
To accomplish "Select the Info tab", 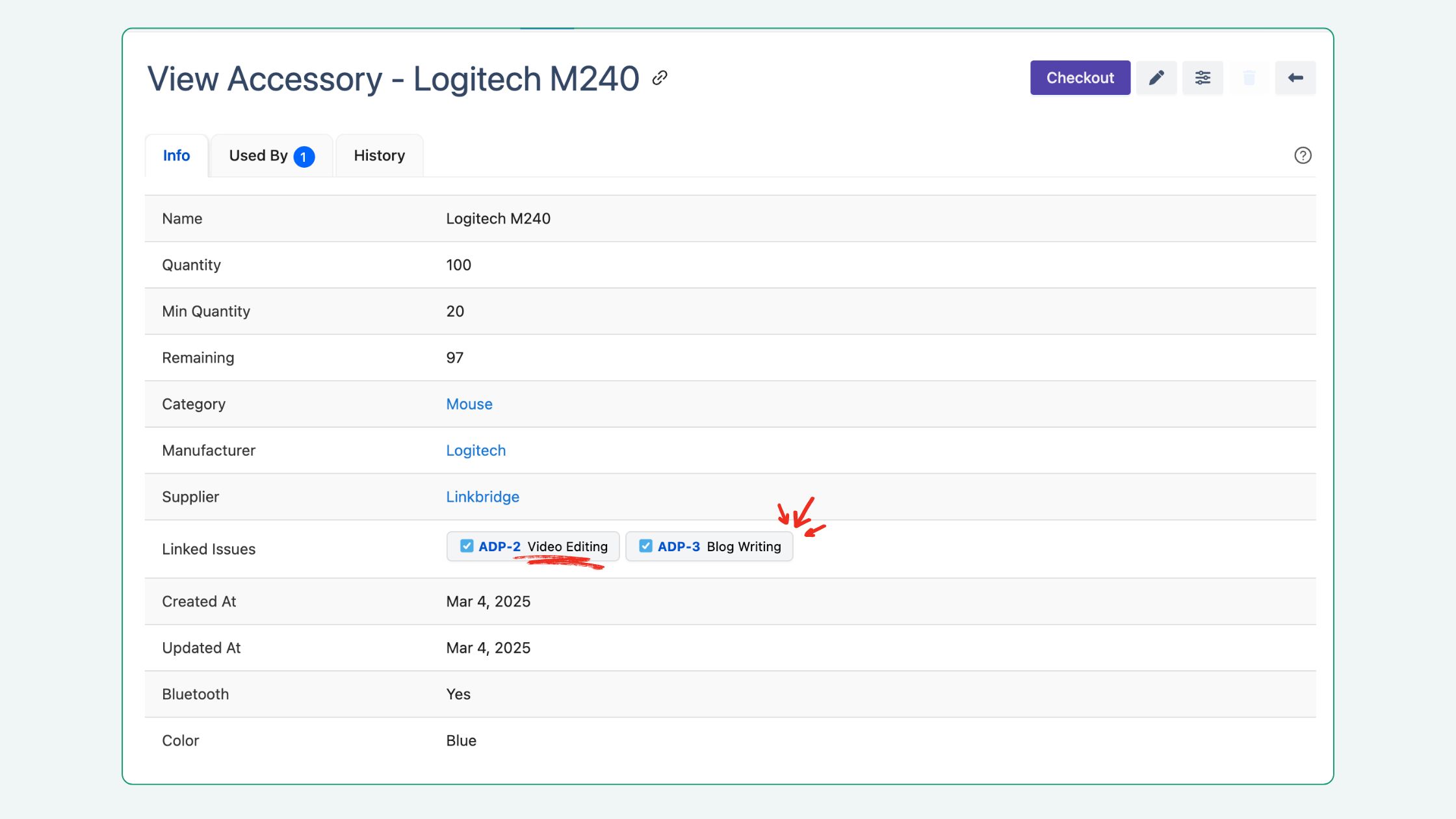I will pos(176,155).
